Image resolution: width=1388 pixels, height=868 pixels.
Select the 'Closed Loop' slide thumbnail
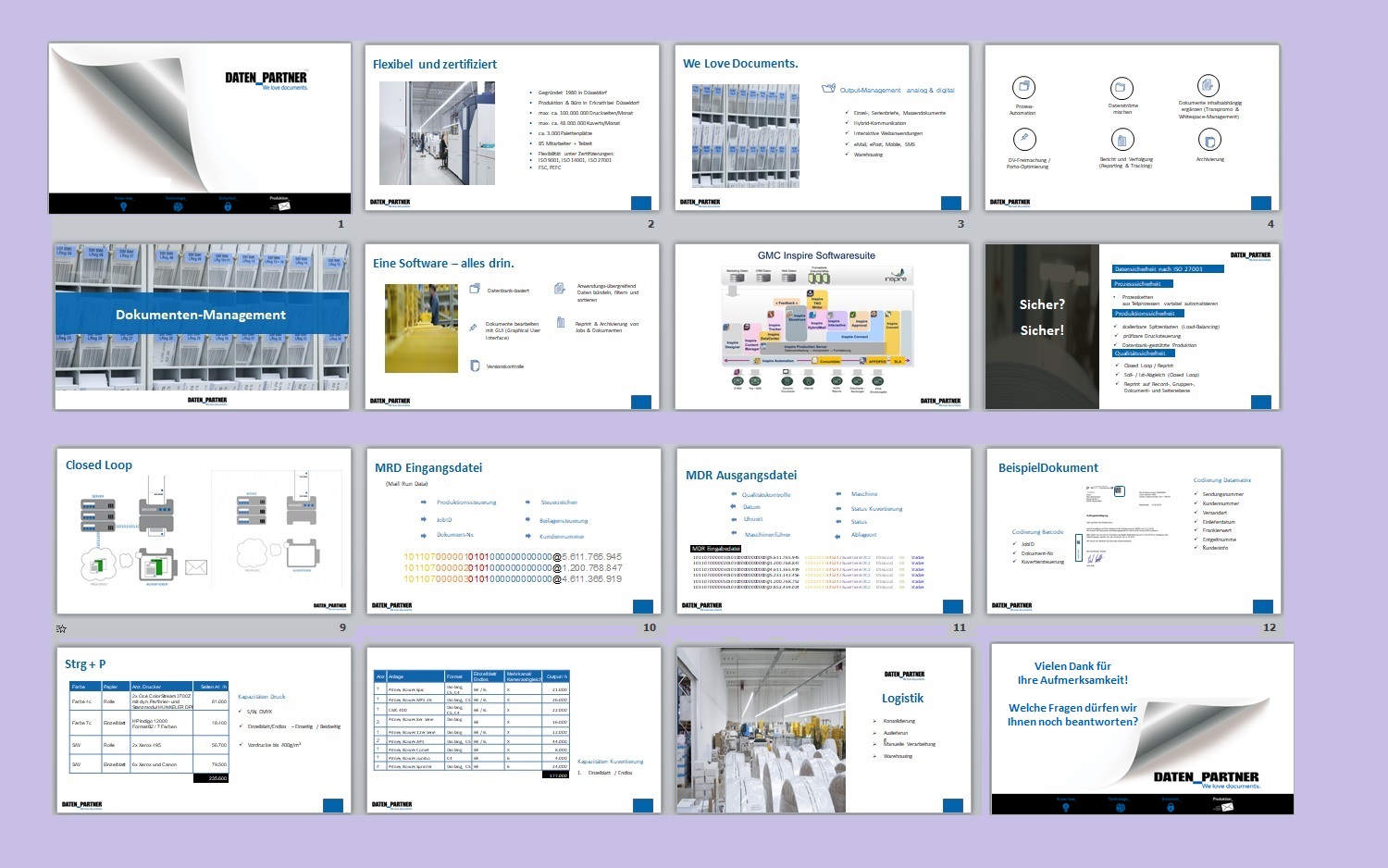click(204, 531)
